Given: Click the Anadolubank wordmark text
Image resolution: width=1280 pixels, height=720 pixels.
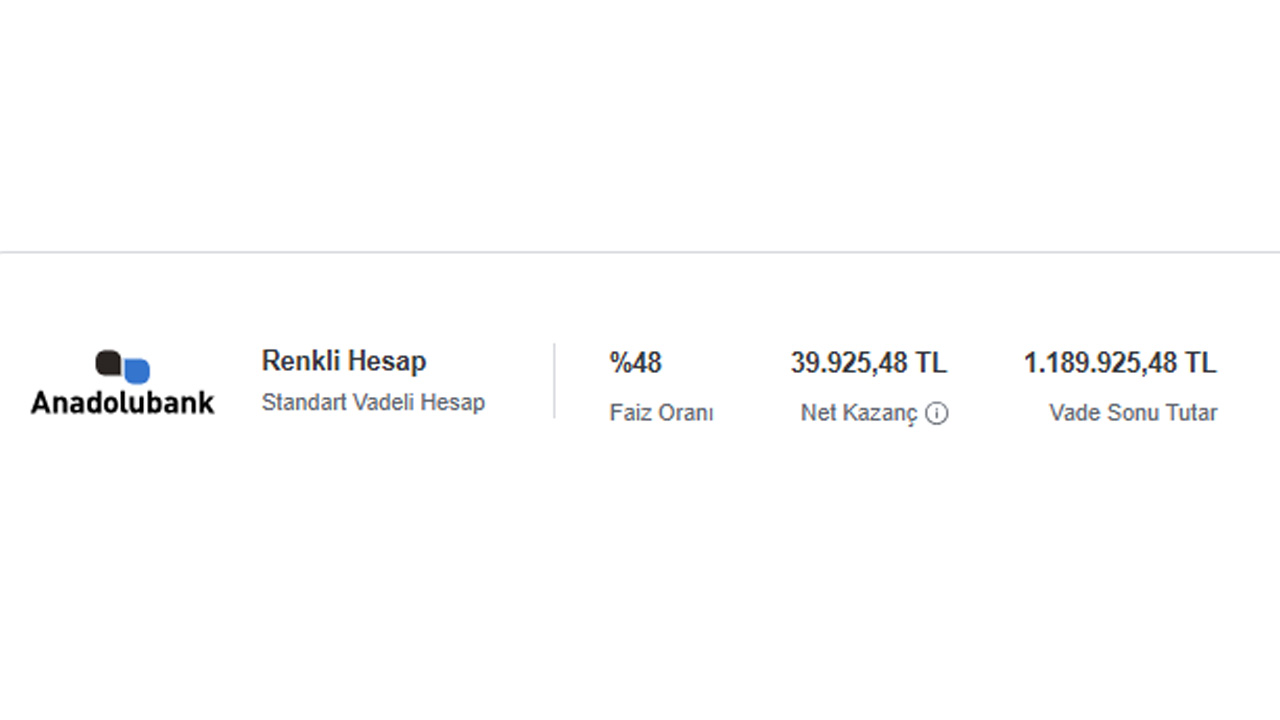Looking at the screenshot, I should click(122, 402).
